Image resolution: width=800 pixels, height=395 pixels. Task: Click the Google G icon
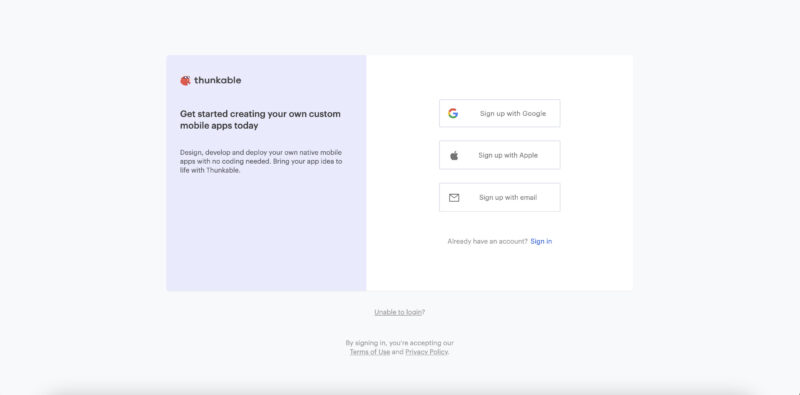click(x=453, y=113)
